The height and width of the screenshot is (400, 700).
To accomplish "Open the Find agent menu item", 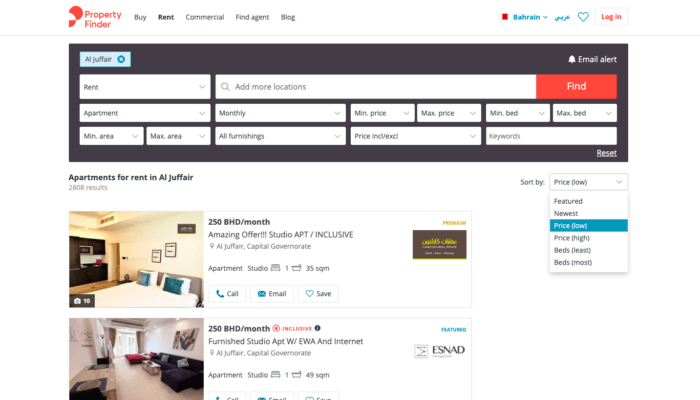I will click(252, 17).
